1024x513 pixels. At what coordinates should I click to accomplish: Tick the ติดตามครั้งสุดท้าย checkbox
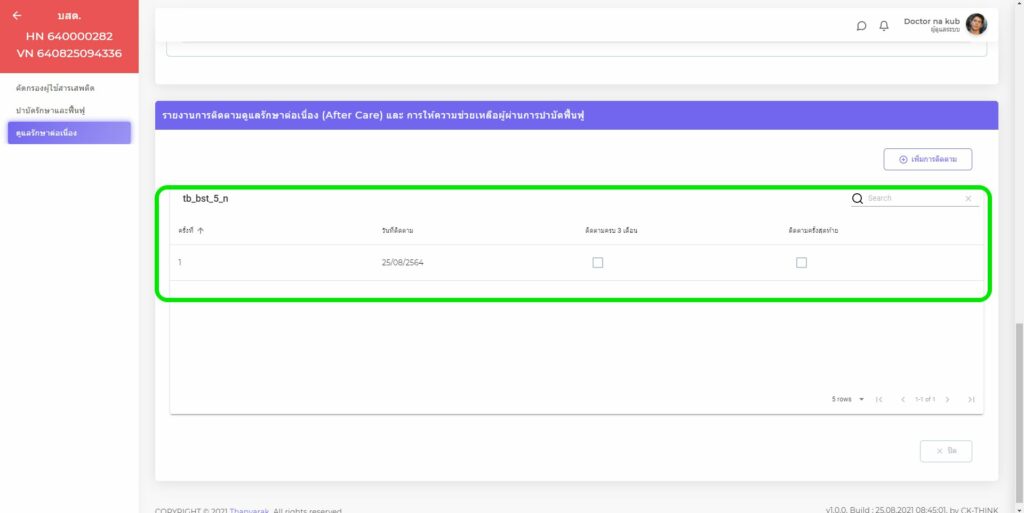801,263
